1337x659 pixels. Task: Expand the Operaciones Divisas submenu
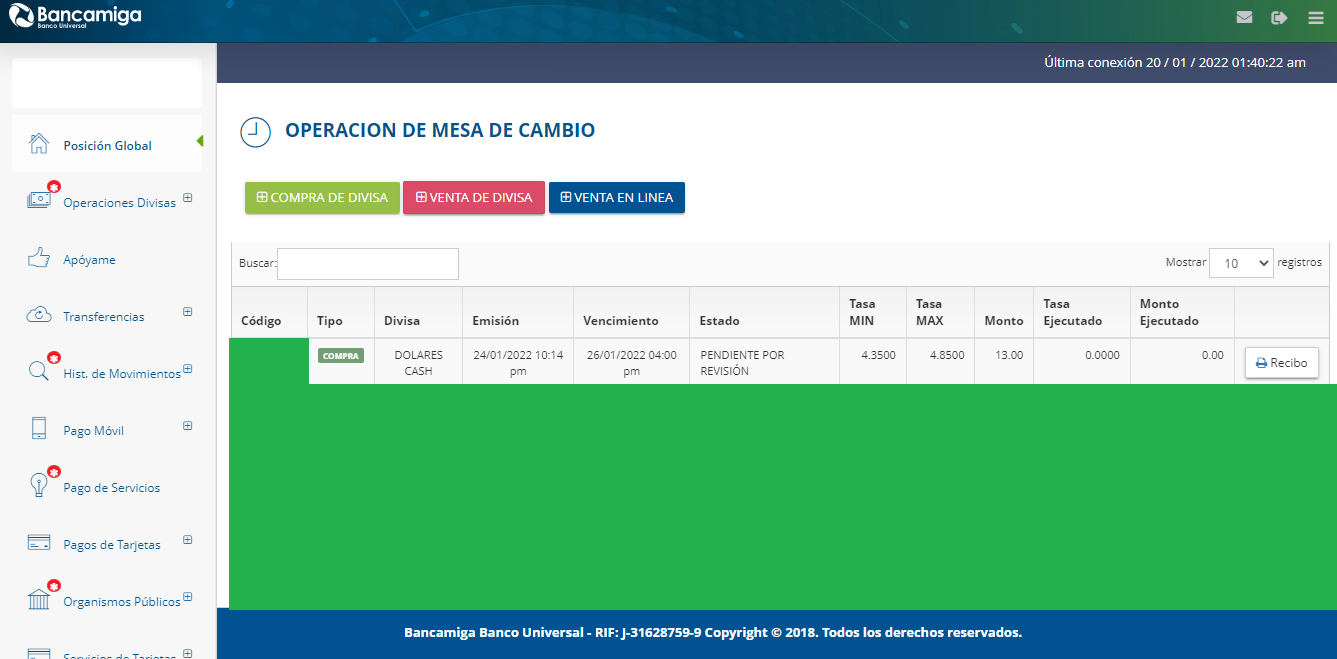point(187,198)
